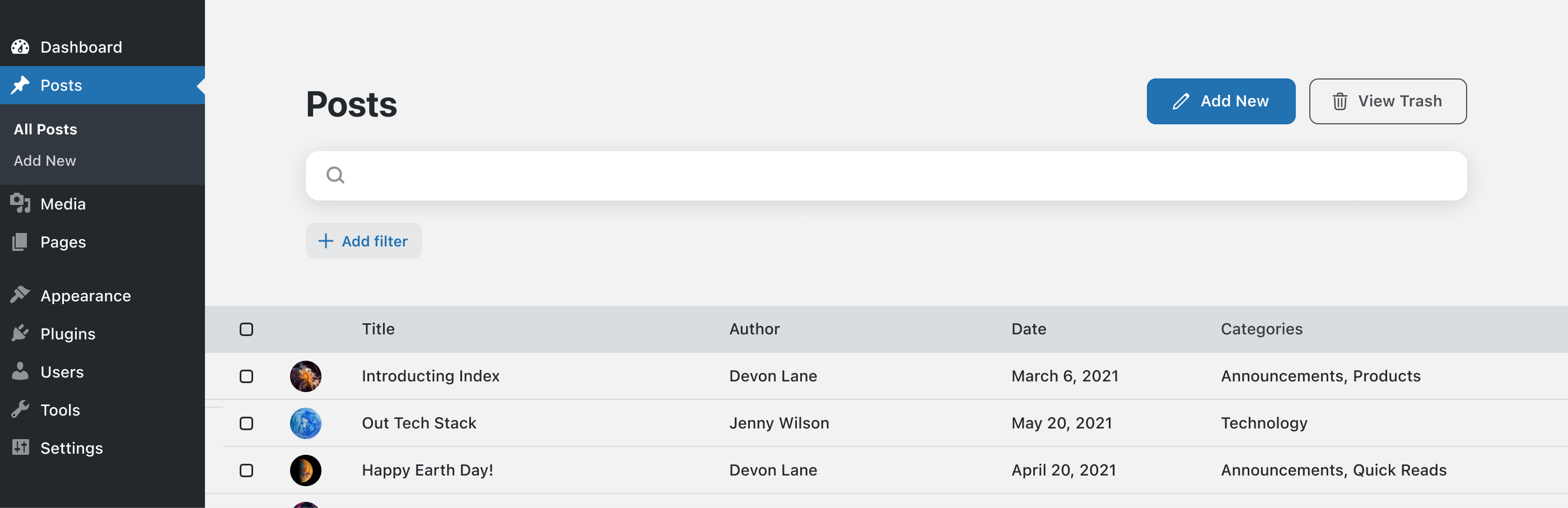Click the Media library icon in sidebar

click(x=20, y=203)
